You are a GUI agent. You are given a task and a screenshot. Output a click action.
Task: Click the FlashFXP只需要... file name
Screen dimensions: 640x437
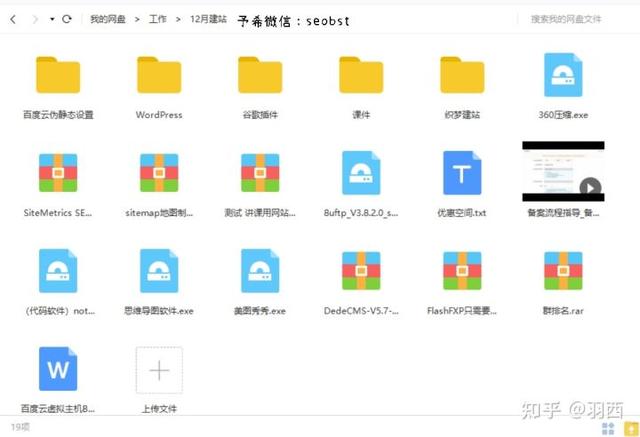point(462,311)
